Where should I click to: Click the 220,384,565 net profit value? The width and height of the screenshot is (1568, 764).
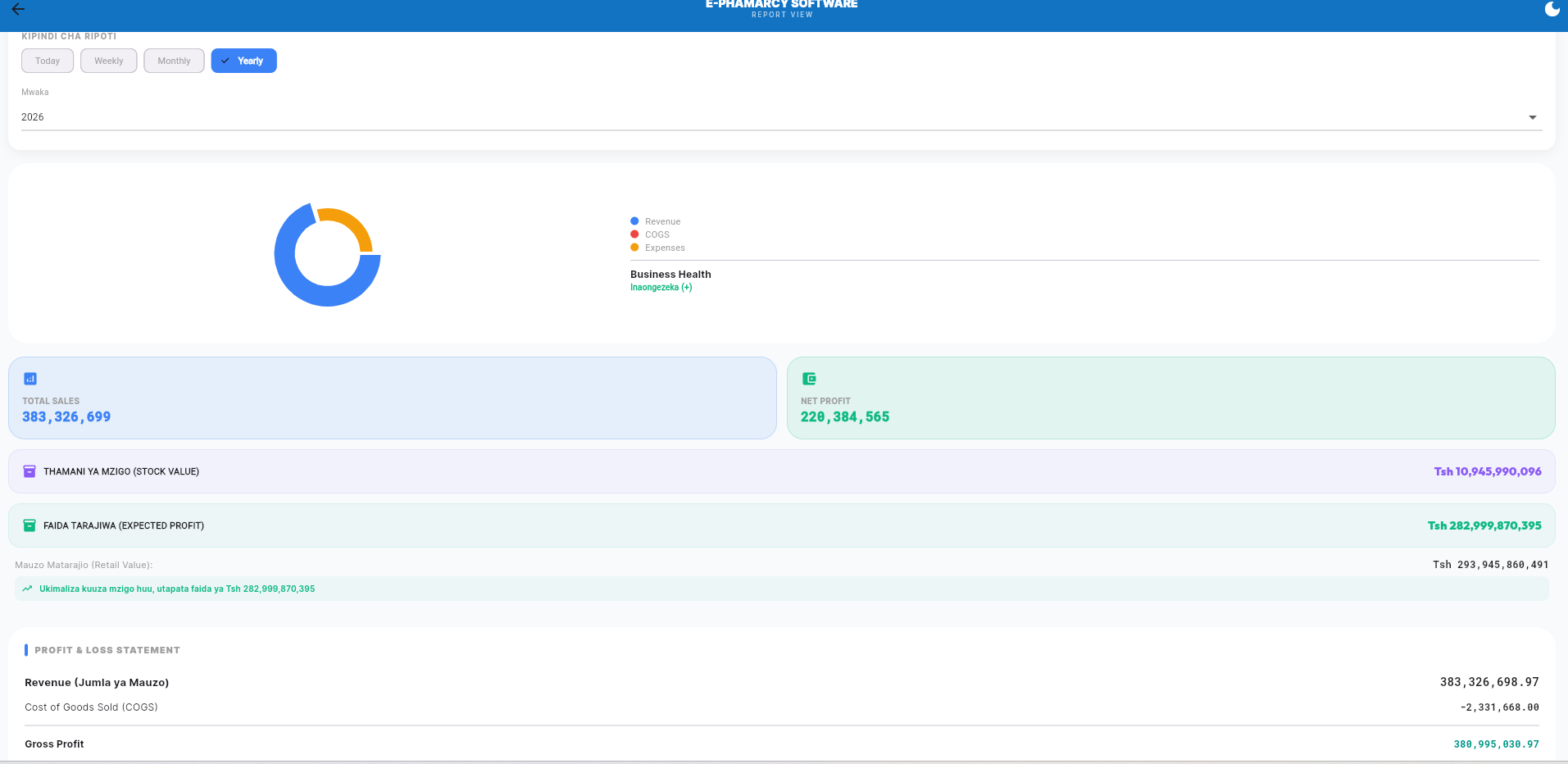click(845, 416)
